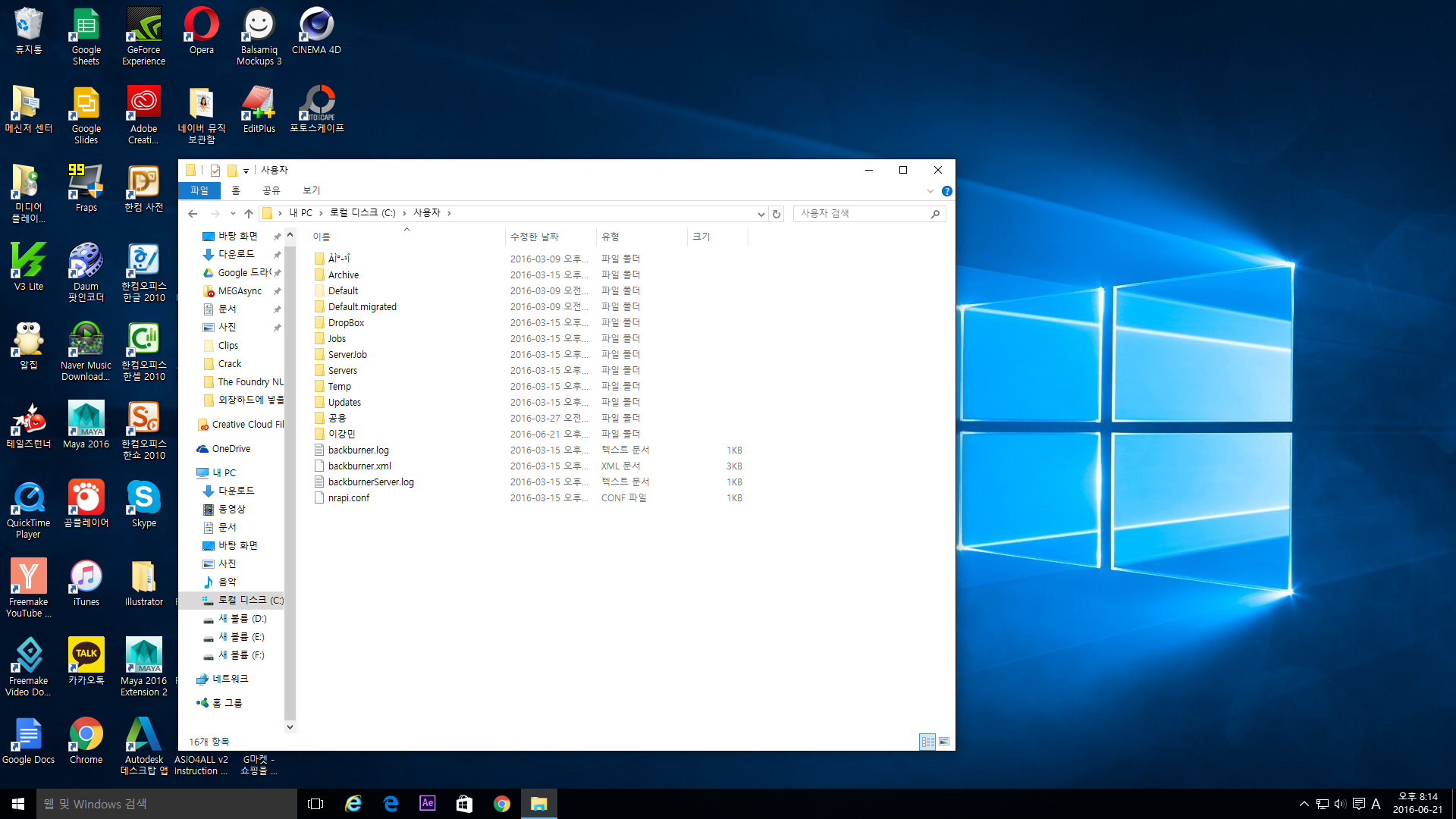Refresh the current folder view
This screenshot has width=1456, height=819.
[x=776, y=214]
